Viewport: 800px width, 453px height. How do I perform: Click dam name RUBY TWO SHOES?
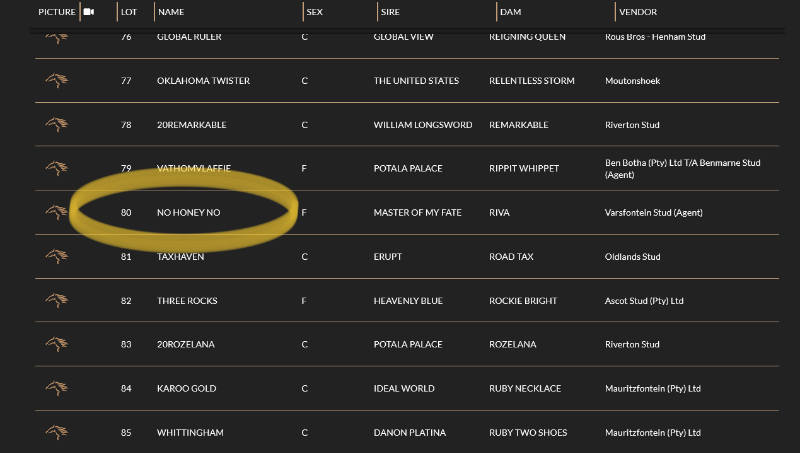(x=527, y=432)
